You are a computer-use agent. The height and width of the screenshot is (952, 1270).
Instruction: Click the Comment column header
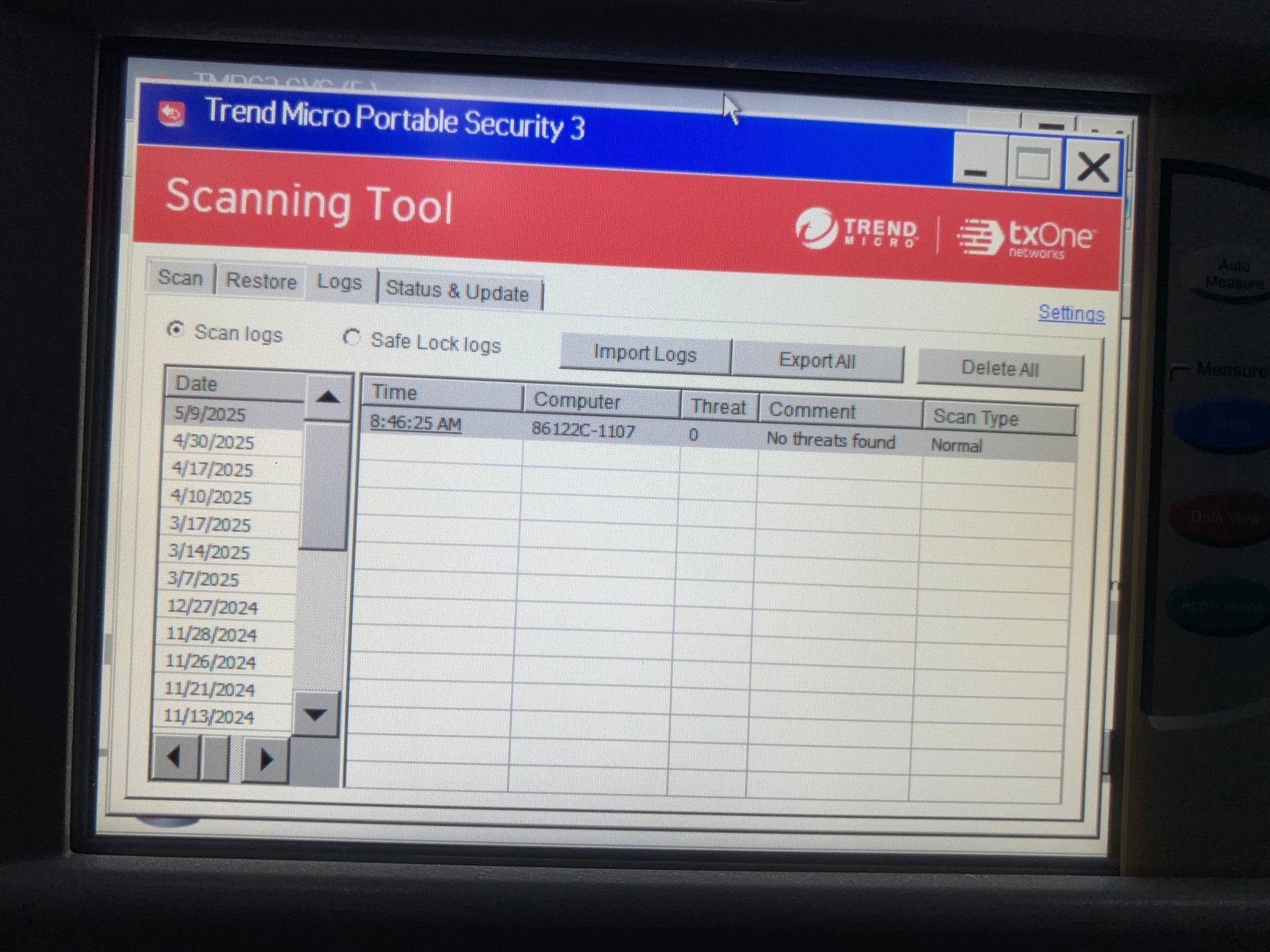coord(840,411)
